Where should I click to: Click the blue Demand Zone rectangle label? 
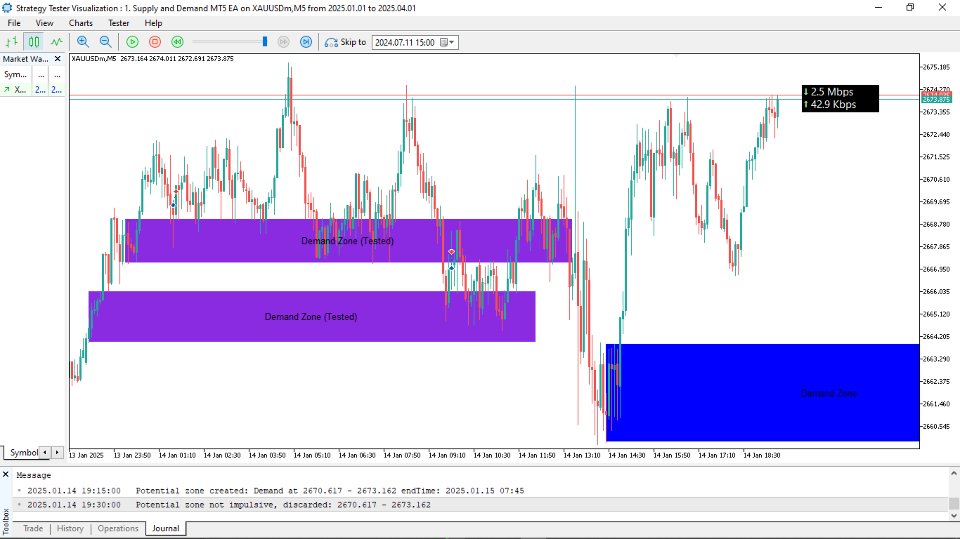(x=829, y=393)
